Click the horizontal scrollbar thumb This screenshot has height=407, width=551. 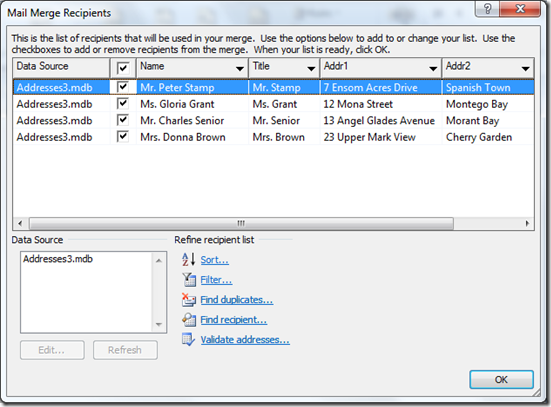(241, 223)
